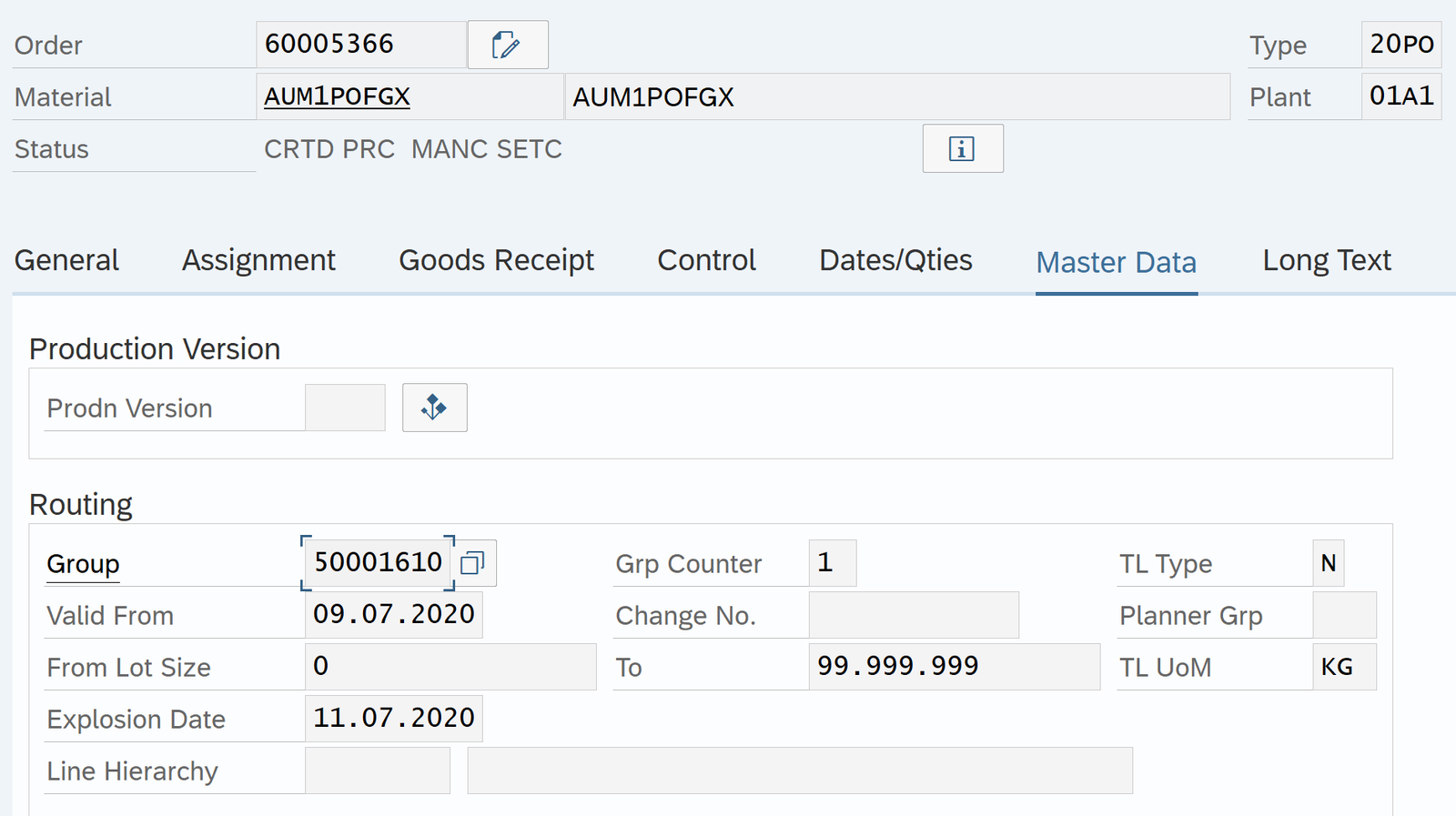Open the Assignment tab
The image size is (1456, 816).
[x=258, y=261]
